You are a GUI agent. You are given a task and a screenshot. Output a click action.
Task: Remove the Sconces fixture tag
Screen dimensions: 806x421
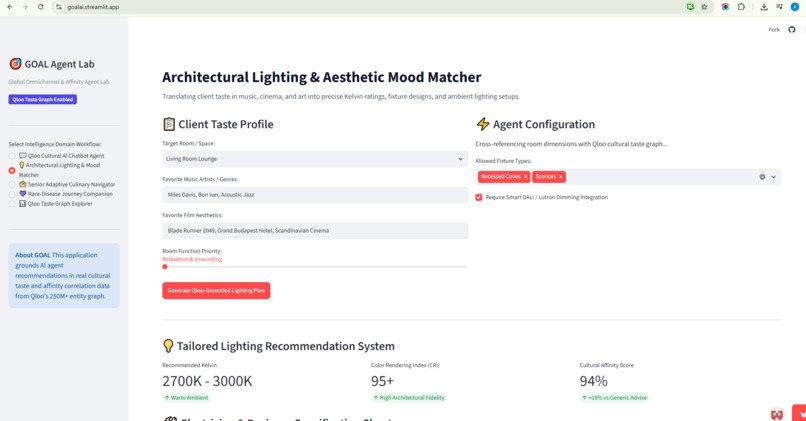(561, 177)
